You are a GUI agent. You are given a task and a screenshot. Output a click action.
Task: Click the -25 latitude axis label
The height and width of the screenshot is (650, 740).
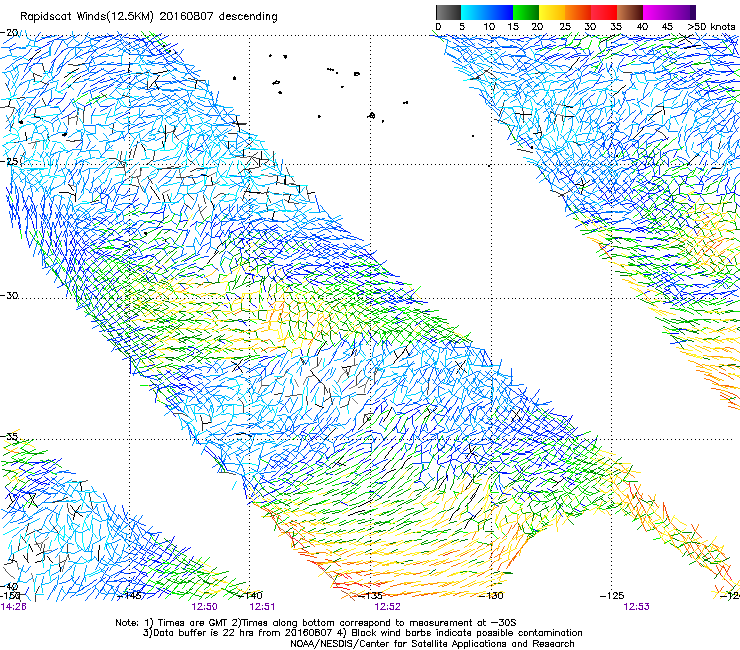coord(9,161)
